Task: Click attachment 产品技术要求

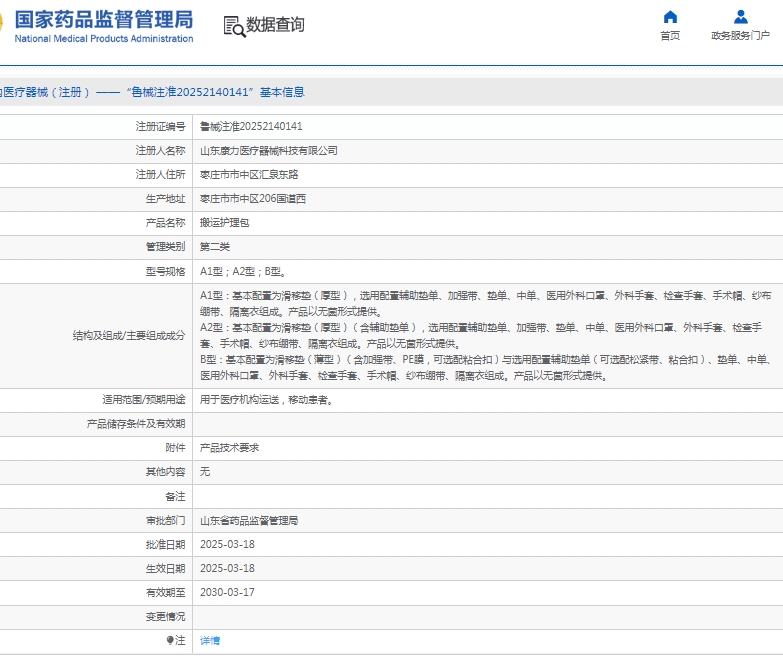Action: 229,448
